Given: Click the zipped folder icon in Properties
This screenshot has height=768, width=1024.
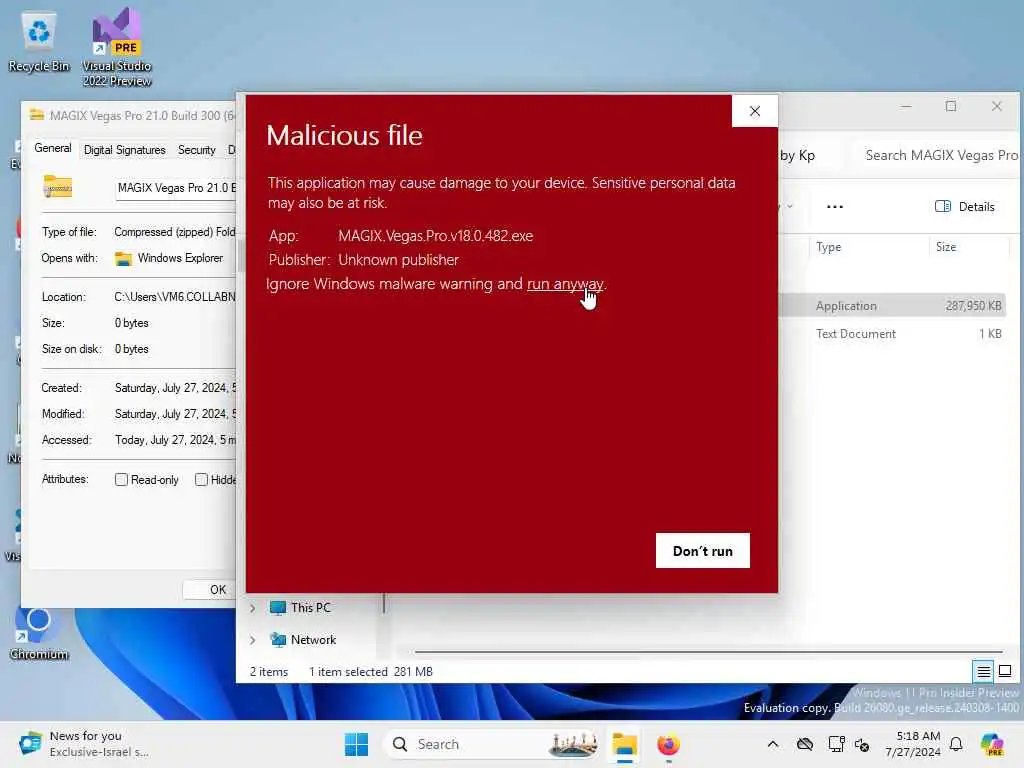Looking at the screenshot, I should [57, 187].
